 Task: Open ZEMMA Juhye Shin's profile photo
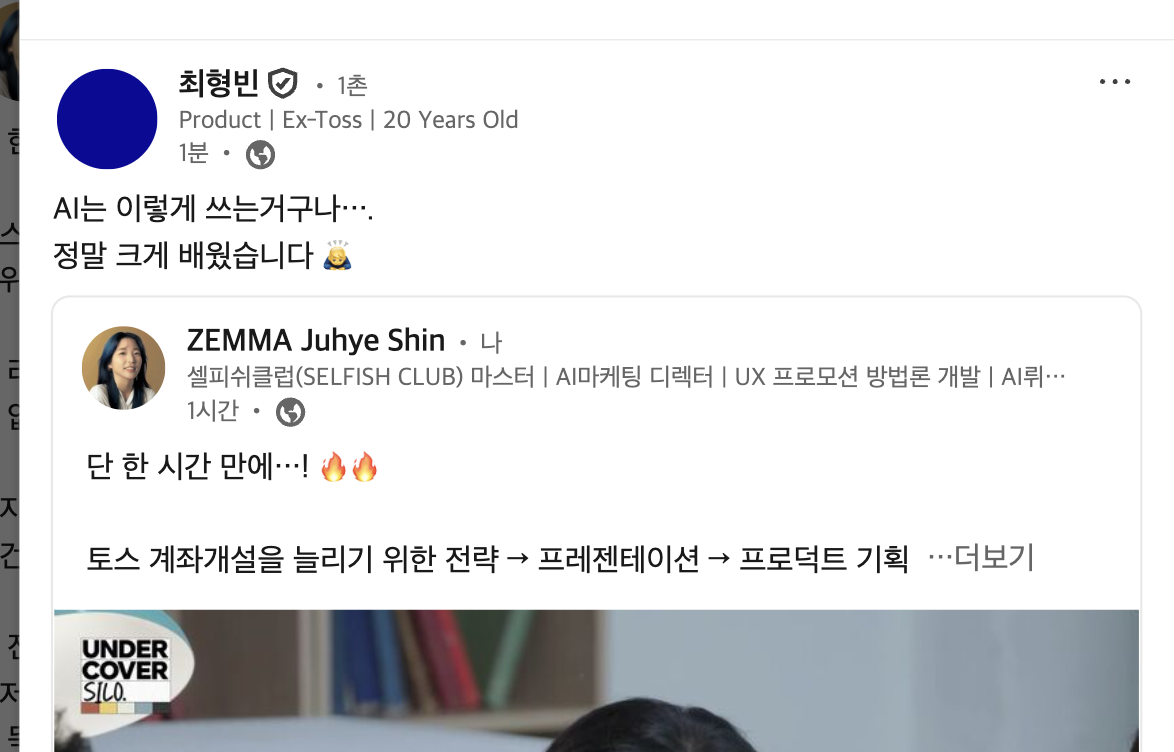click(x=124, y=368)
